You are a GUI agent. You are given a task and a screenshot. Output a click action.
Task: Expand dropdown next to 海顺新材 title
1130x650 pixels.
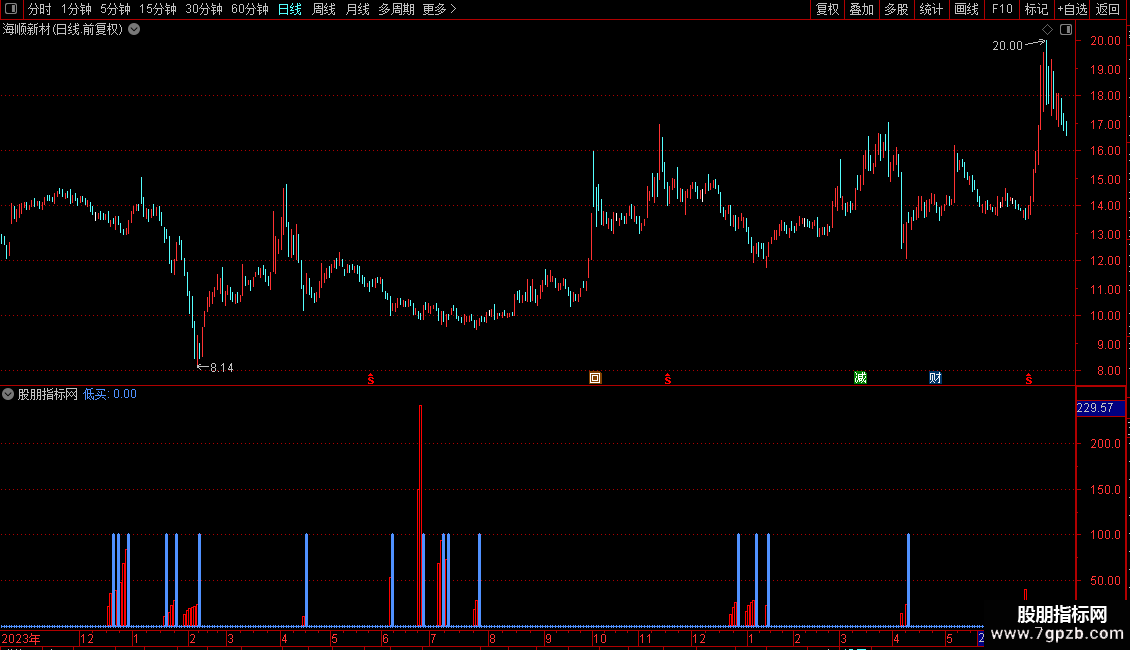click(x=134, y=30)
